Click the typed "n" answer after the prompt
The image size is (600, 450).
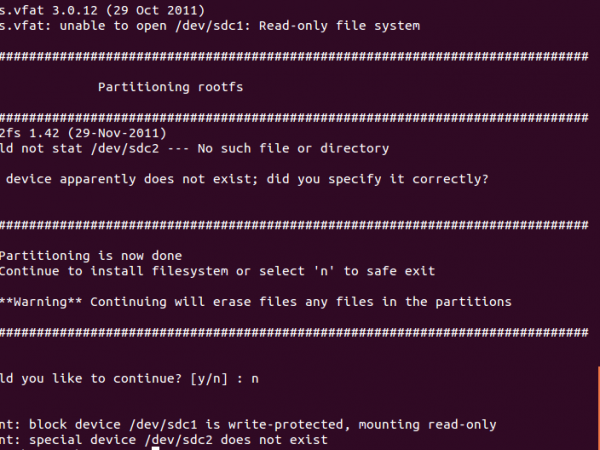coord(259,378)
